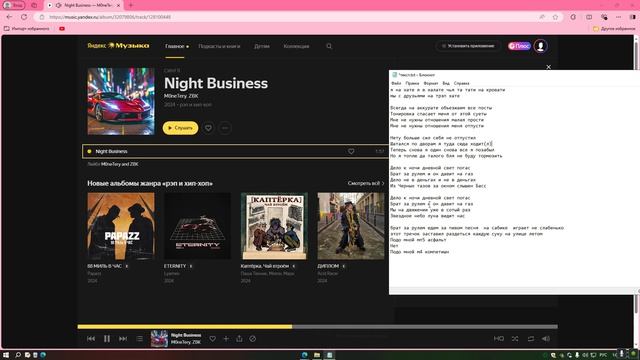The height and width of the screenshot is (360, 640).
Task: Open YouTube bookmark in favorites bar
Action: pyautogui.click(x=62, y=29)
